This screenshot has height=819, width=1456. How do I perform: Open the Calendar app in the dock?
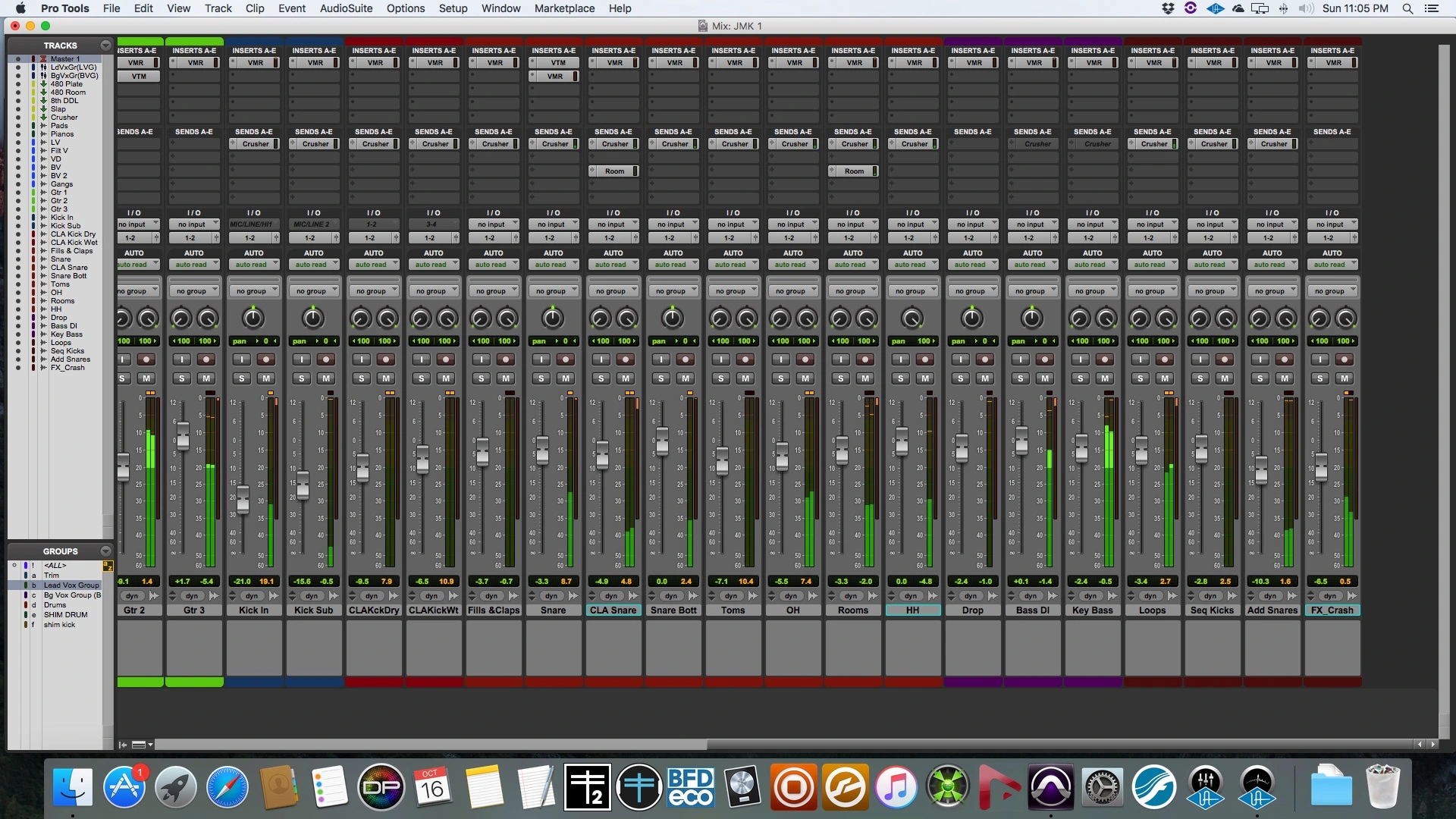433,787
